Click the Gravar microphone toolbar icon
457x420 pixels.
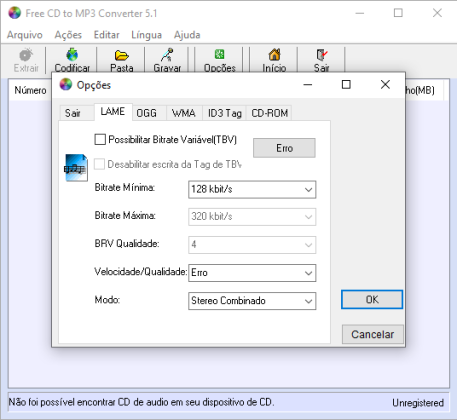click(x=167, y=55)
